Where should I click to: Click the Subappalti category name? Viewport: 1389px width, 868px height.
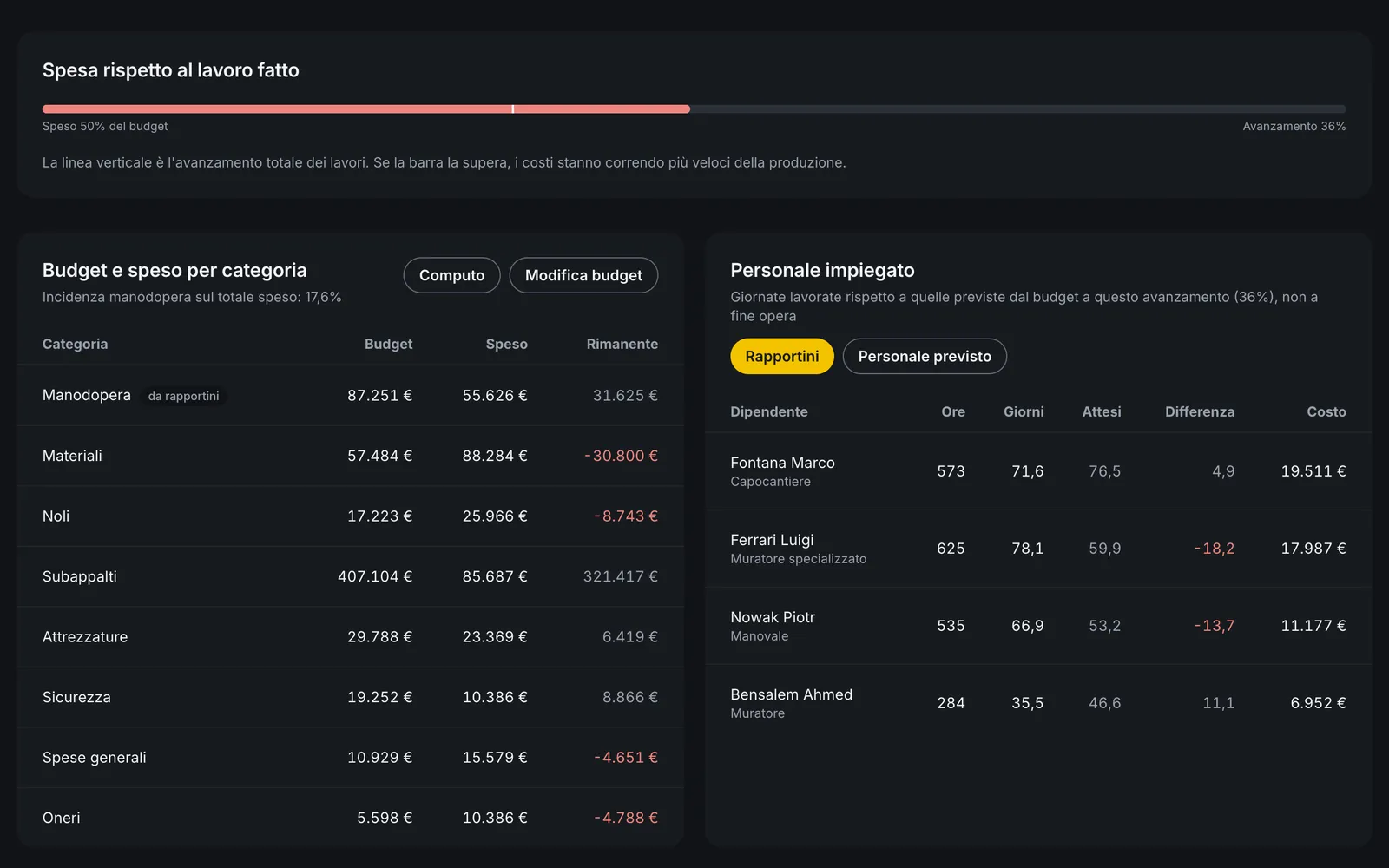point(79,576)
